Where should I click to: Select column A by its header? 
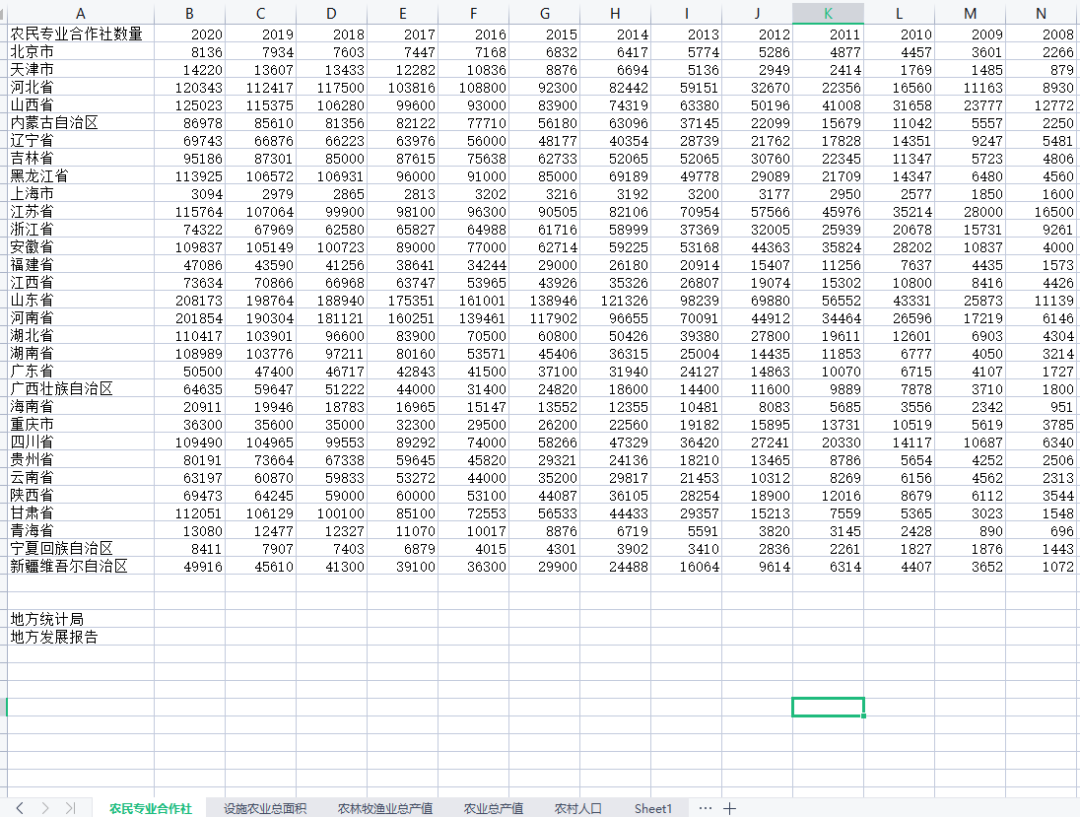81,13
